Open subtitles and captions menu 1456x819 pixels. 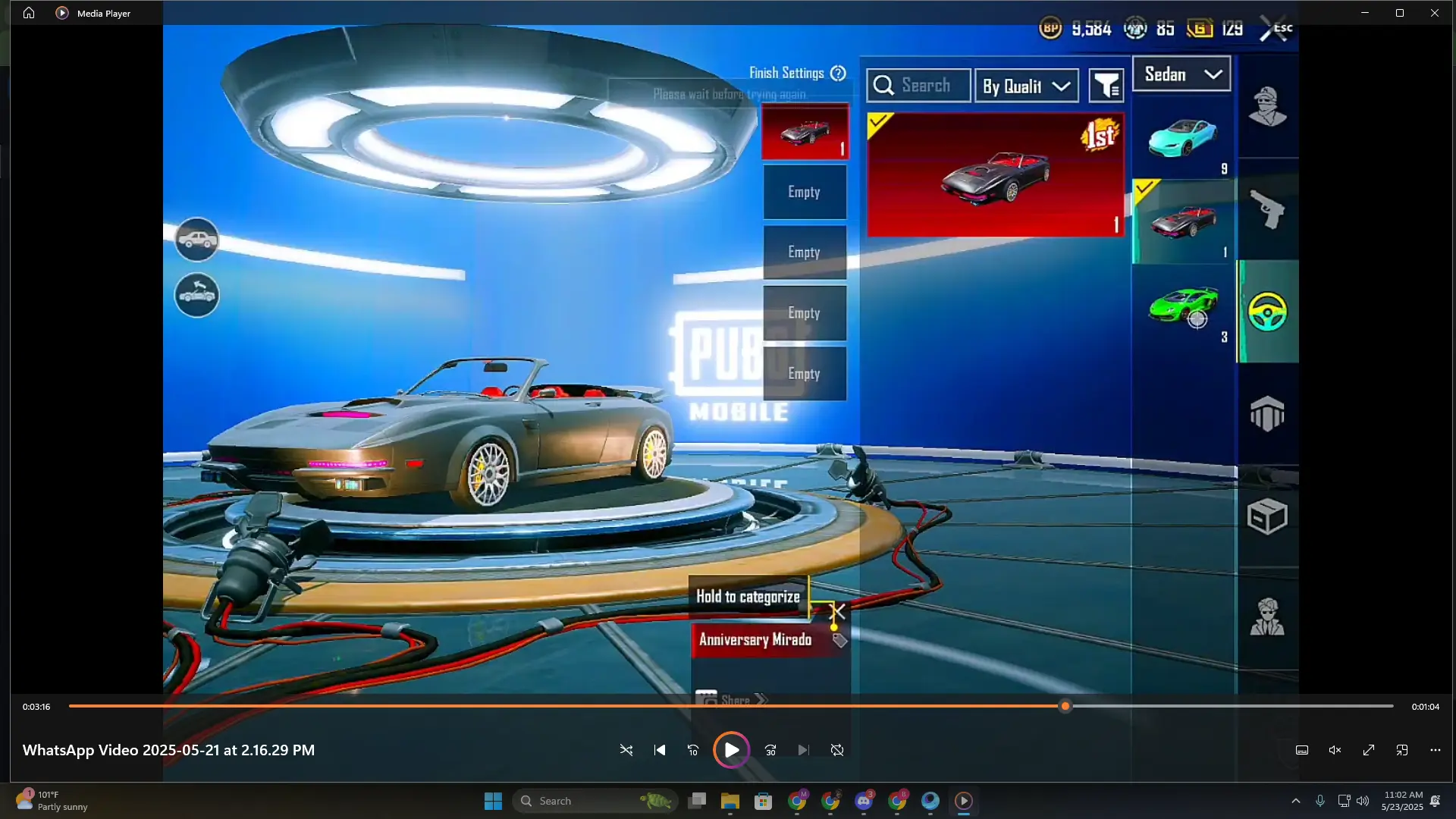[x=1301, y=750]
